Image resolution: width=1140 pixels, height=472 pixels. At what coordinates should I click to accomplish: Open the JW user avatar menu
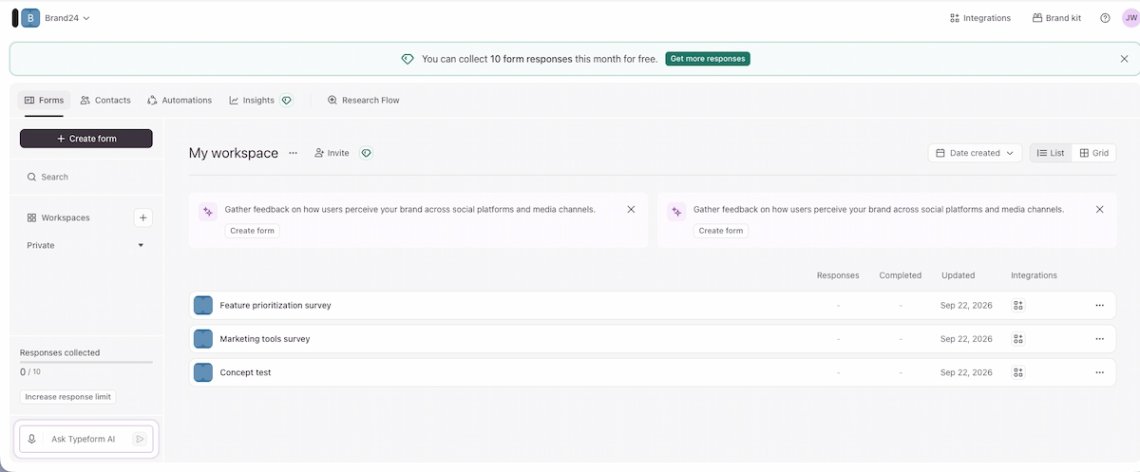click(1131, 18)
